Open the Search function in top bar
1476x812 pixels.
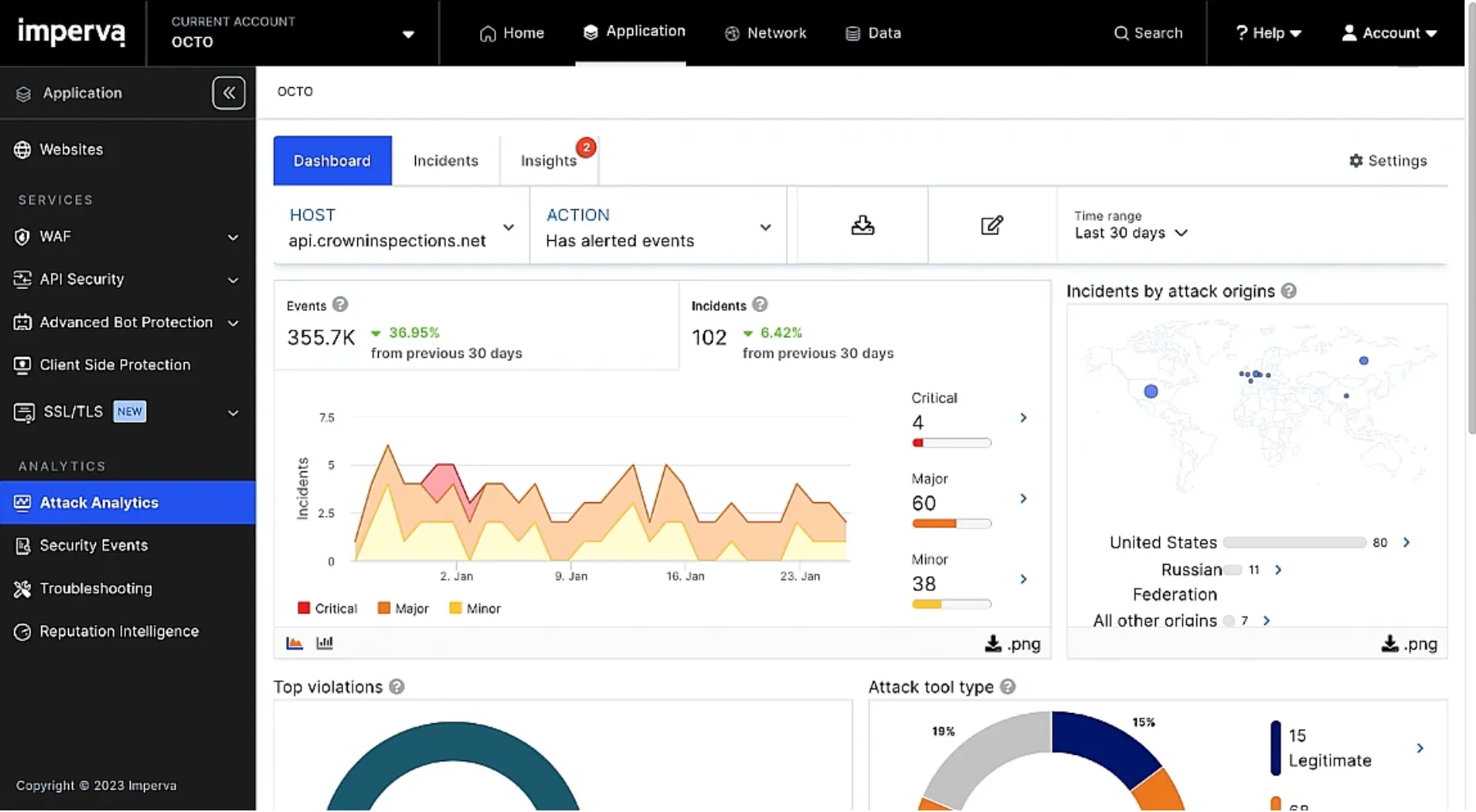[1147, 33]
